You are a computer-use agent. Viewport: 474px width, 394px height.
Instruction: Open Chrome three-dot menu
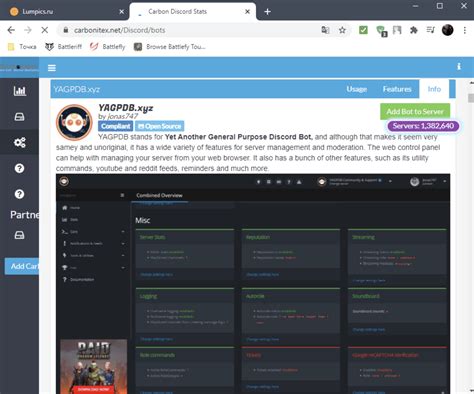pos(465,30)
